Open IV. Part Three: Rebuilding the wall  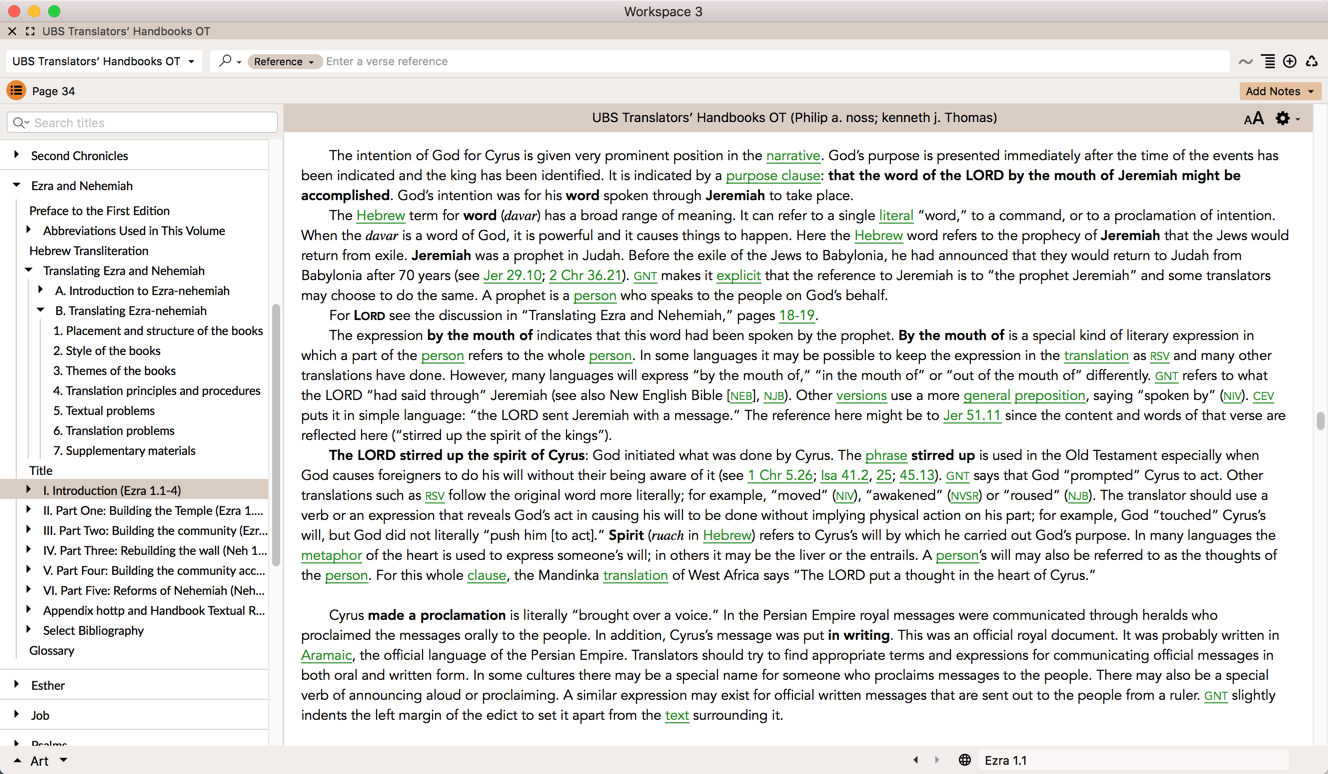click(155, 551)
